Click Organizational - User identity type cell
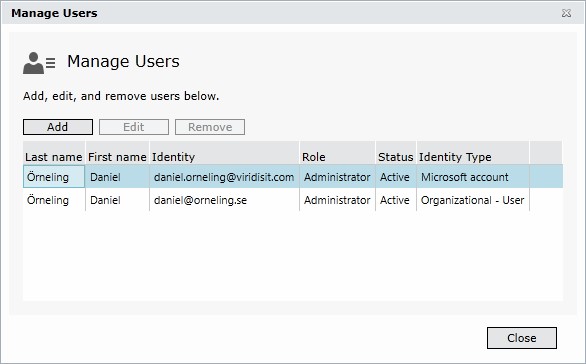 pos(473,200)
